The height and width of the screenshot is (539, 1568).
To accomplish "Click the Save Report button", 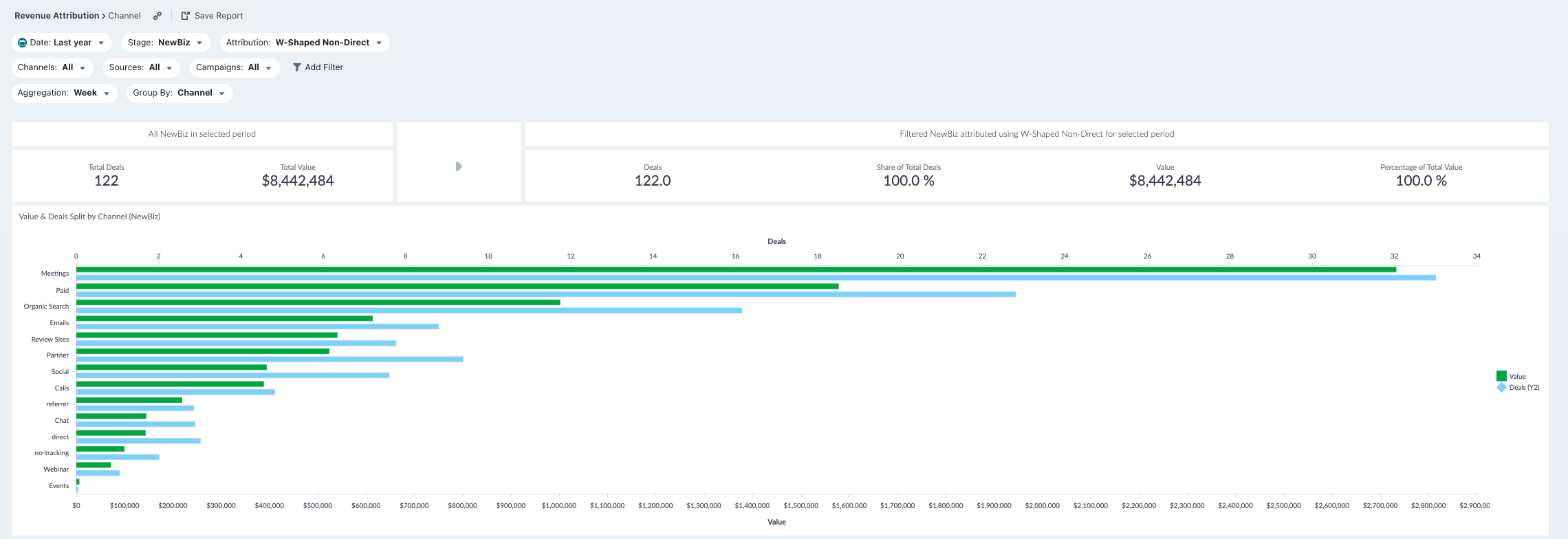I will point(212,16).
